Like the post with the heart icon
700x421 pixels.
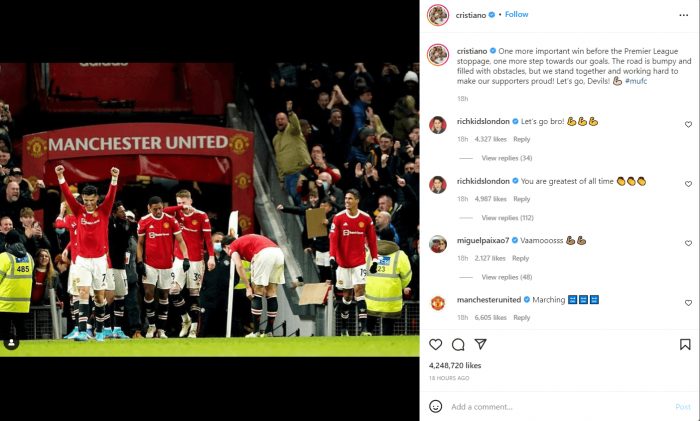click(x=435, y=344)
